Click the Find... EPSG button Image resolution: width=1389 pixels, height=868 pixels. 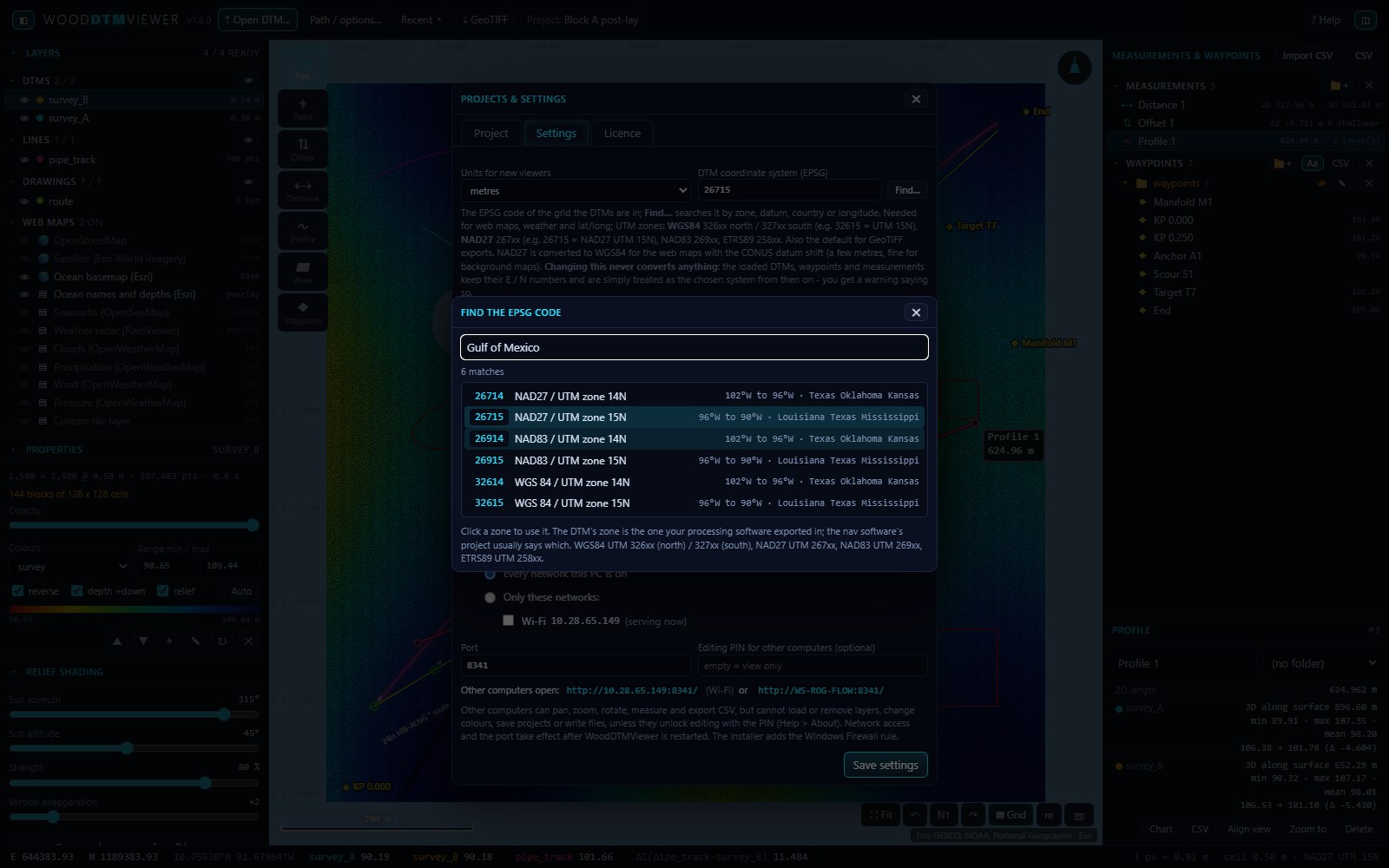click(907, 190)
